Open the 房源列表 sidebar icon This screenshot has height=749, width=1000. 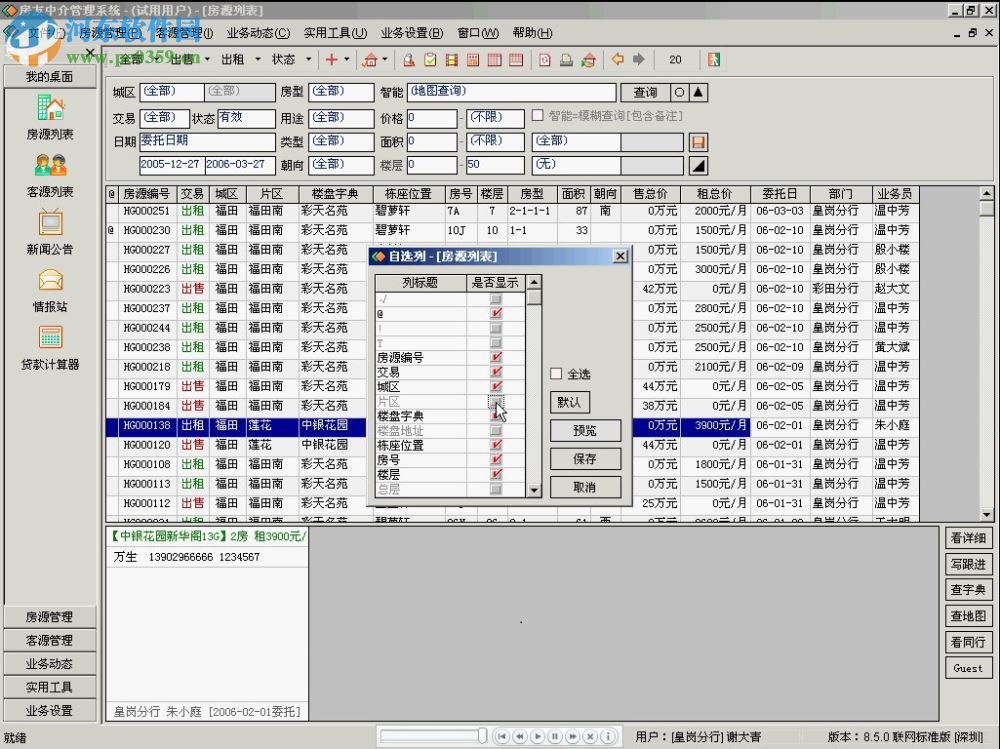[50, 108]
